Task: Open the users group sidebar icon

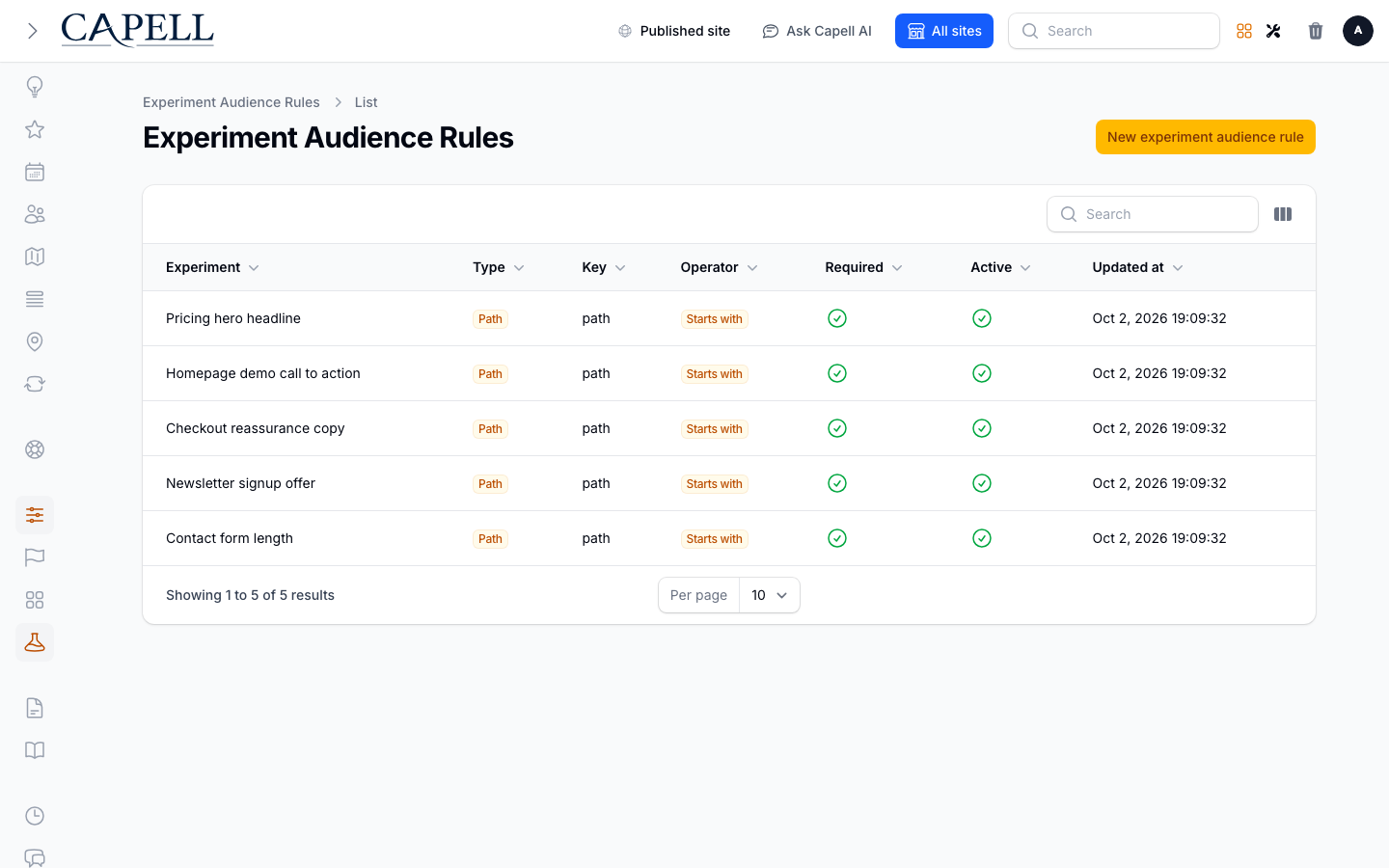Action: (35, 214)
